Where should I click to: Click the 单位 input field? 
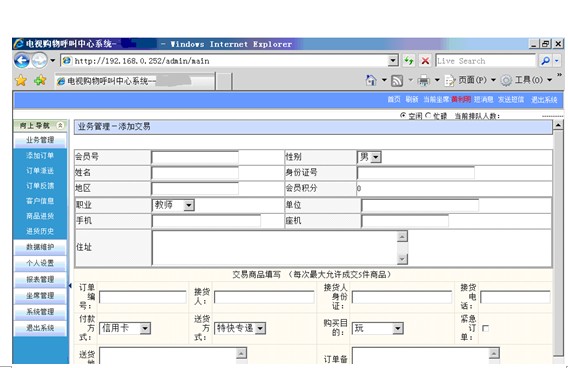click(x=420, y=205)
